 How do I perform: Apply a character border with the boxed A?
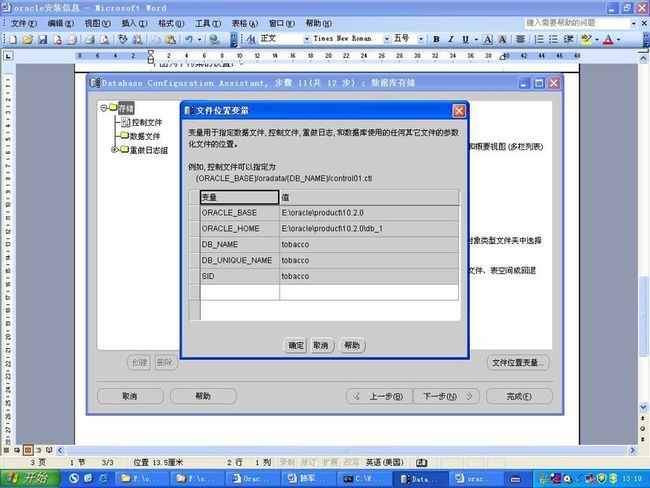488,39
